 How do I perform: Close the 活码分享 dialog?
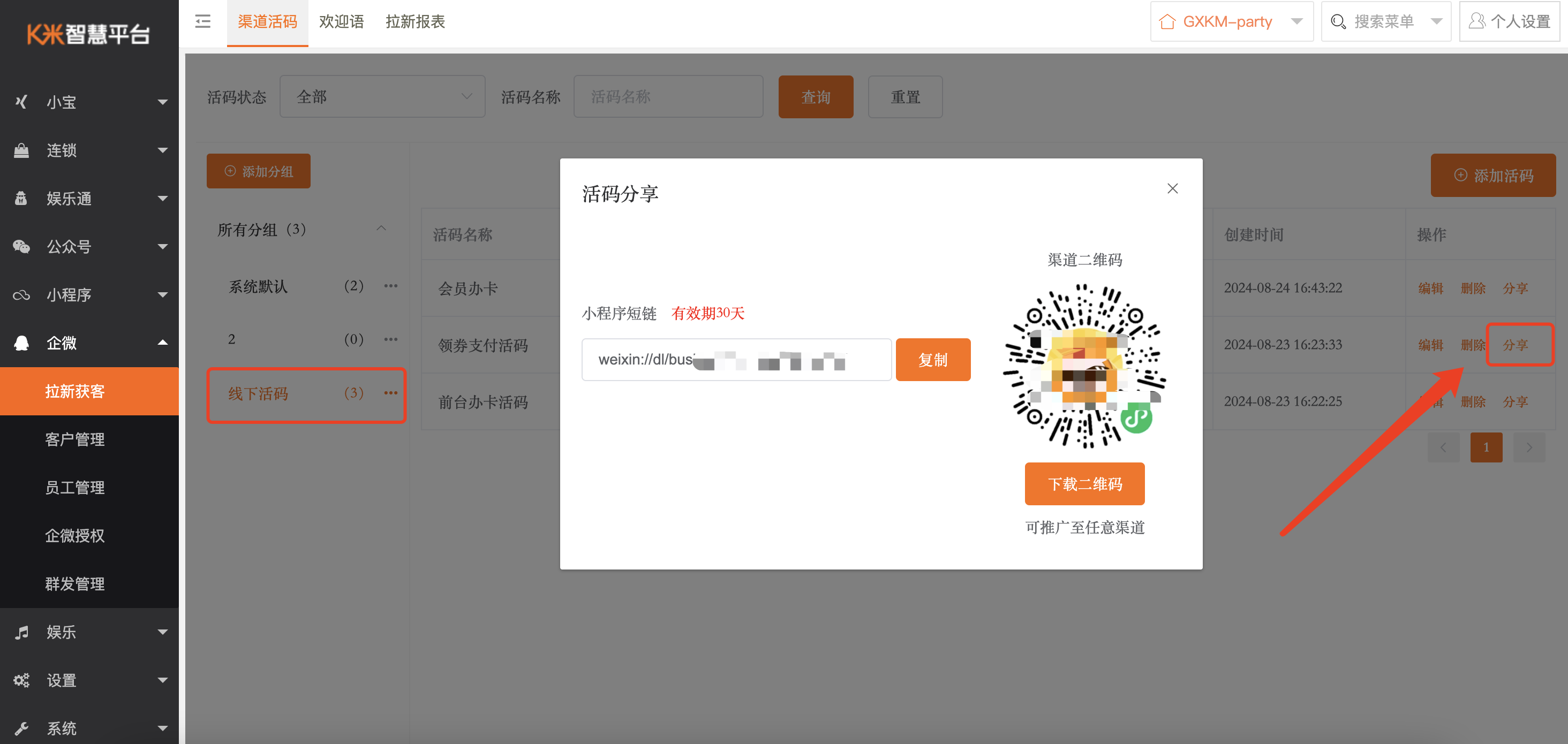(x=1172, y=188)
